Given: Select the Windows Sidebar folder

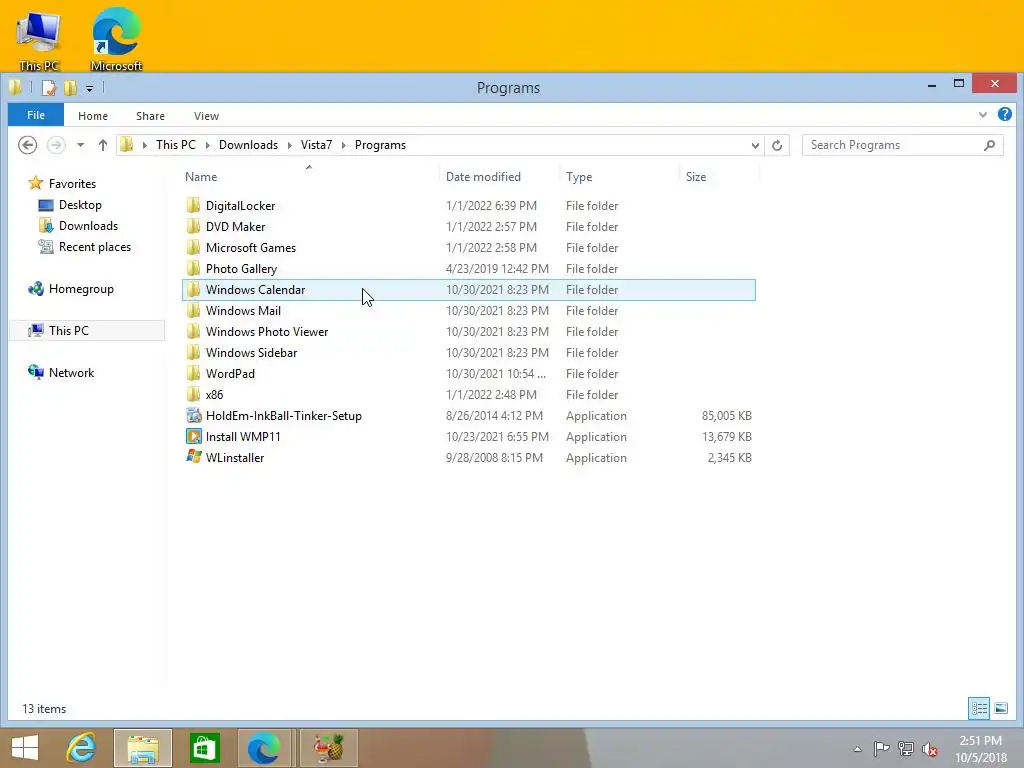Looking at the screenshot, I should 469,353.
